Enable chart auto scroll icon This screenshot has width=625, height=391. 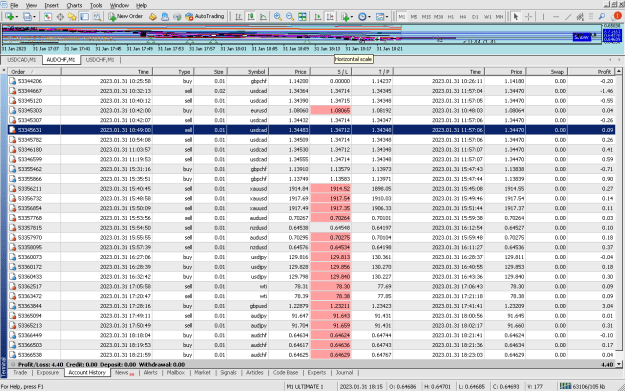(318, 16)
